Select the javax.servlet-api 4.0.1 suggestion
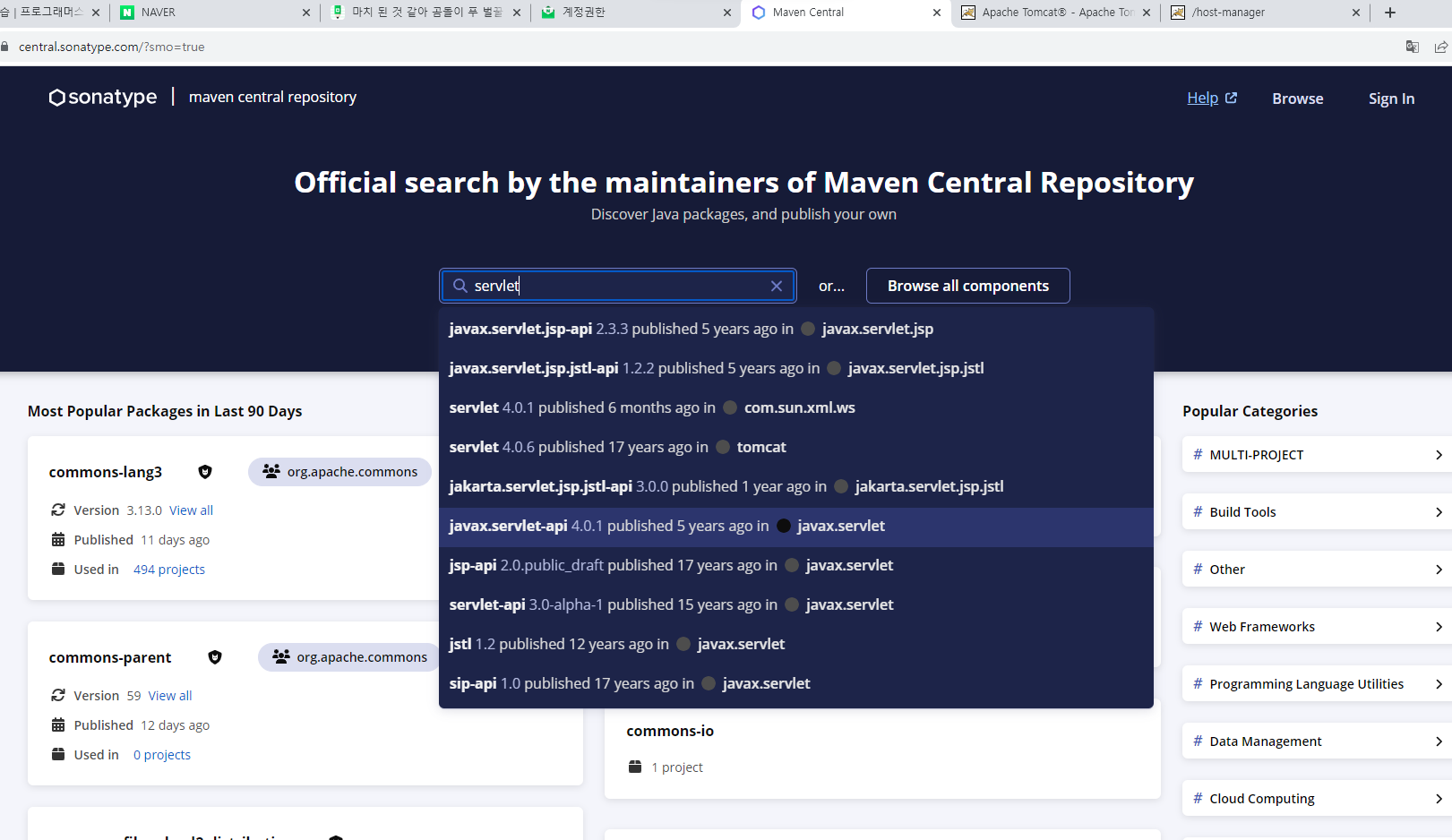 [x=796, y=526]
